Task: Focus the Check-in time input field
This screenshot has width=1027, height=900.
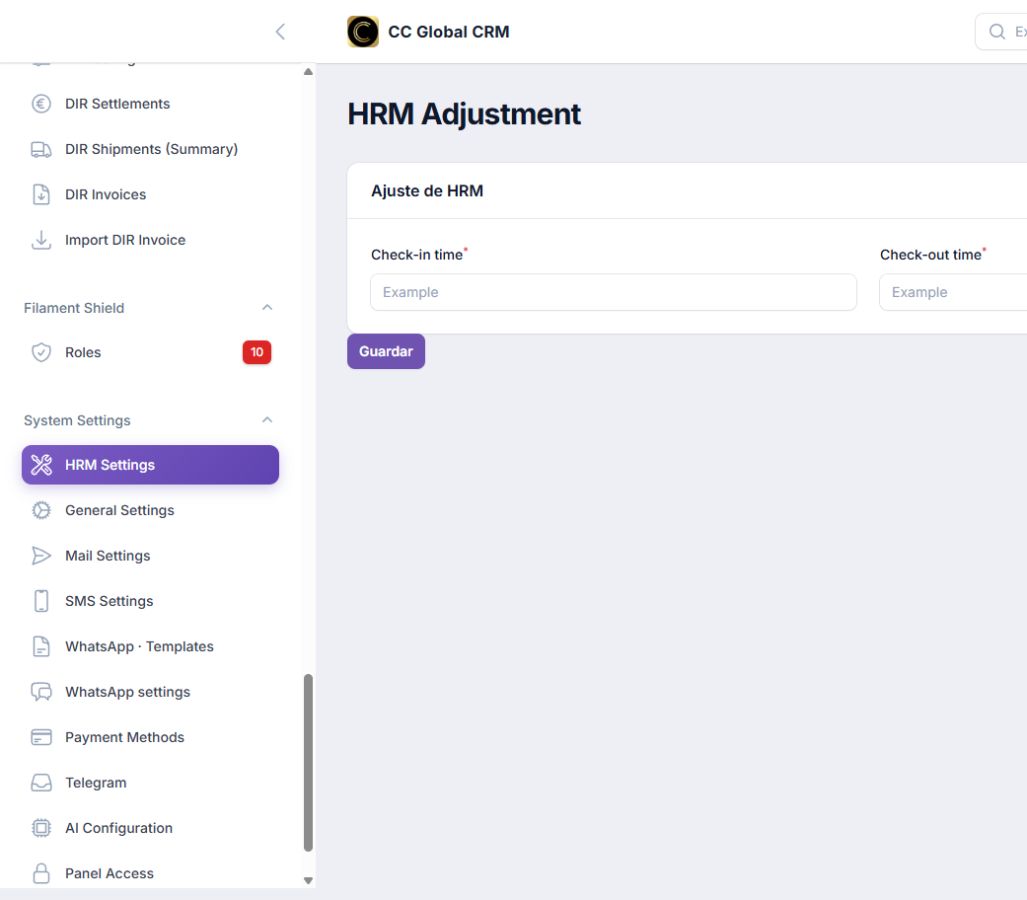Action: coord(613,292)
